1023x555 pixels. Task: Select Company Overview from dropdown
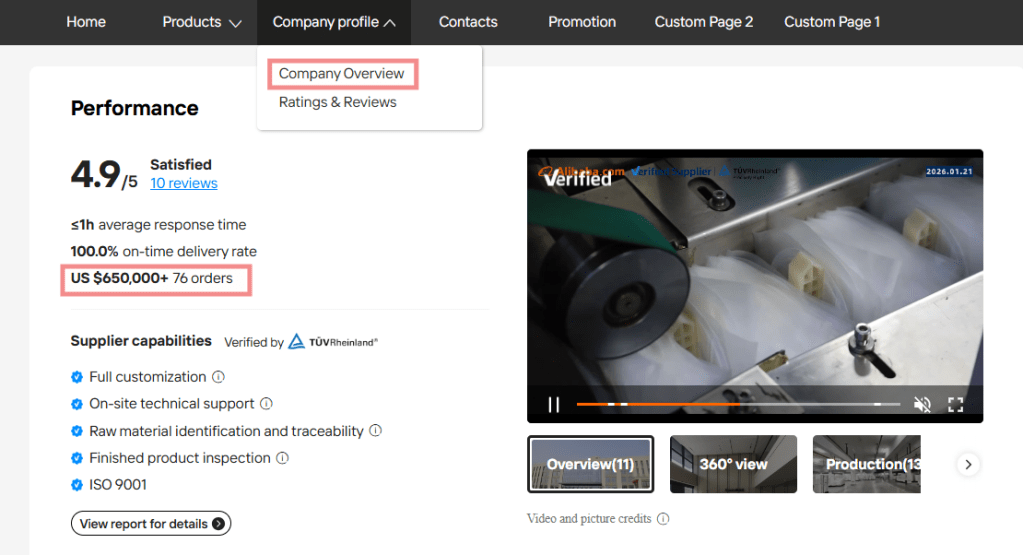[342, 74]
